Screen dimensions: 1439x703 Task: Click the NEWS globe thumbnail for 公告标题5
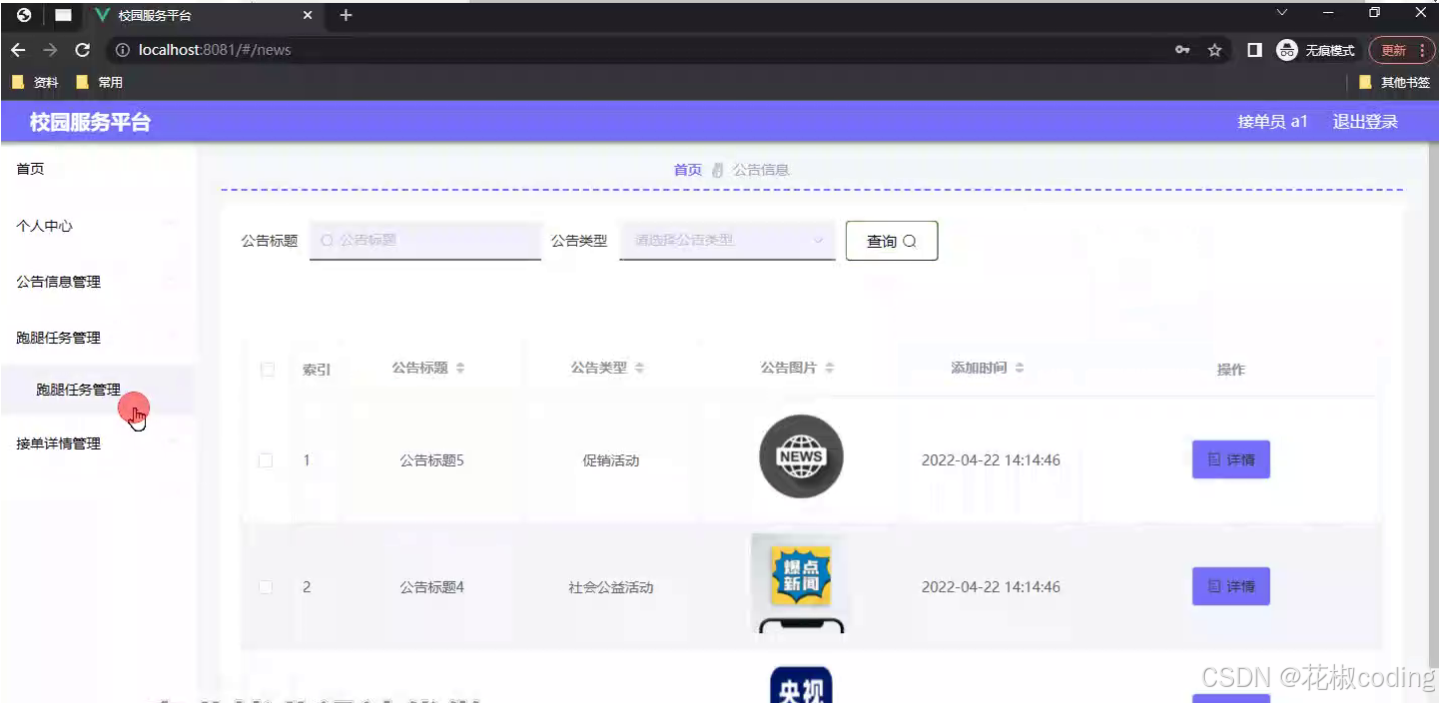[x=800, y=457]
